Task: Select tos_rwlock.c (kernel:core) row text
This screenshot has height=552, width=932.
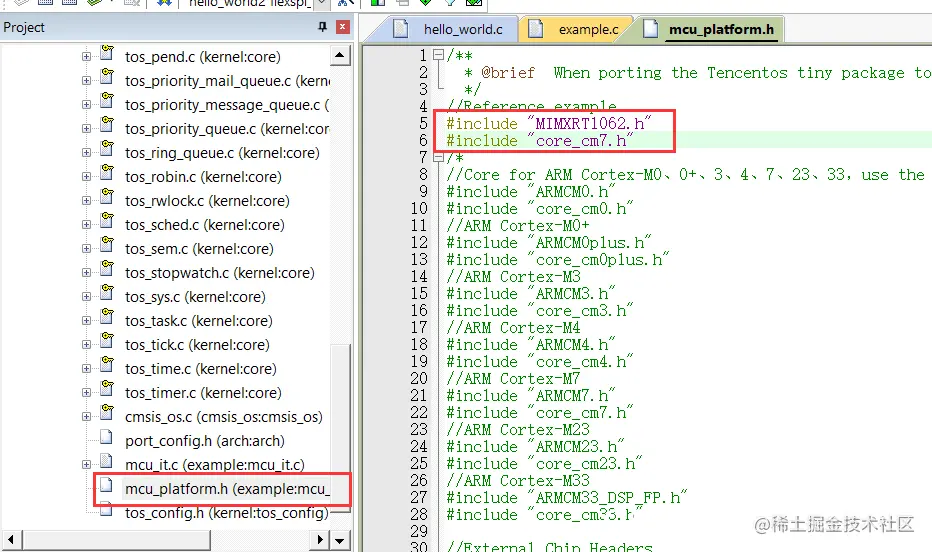Action: tap(207, 201)
